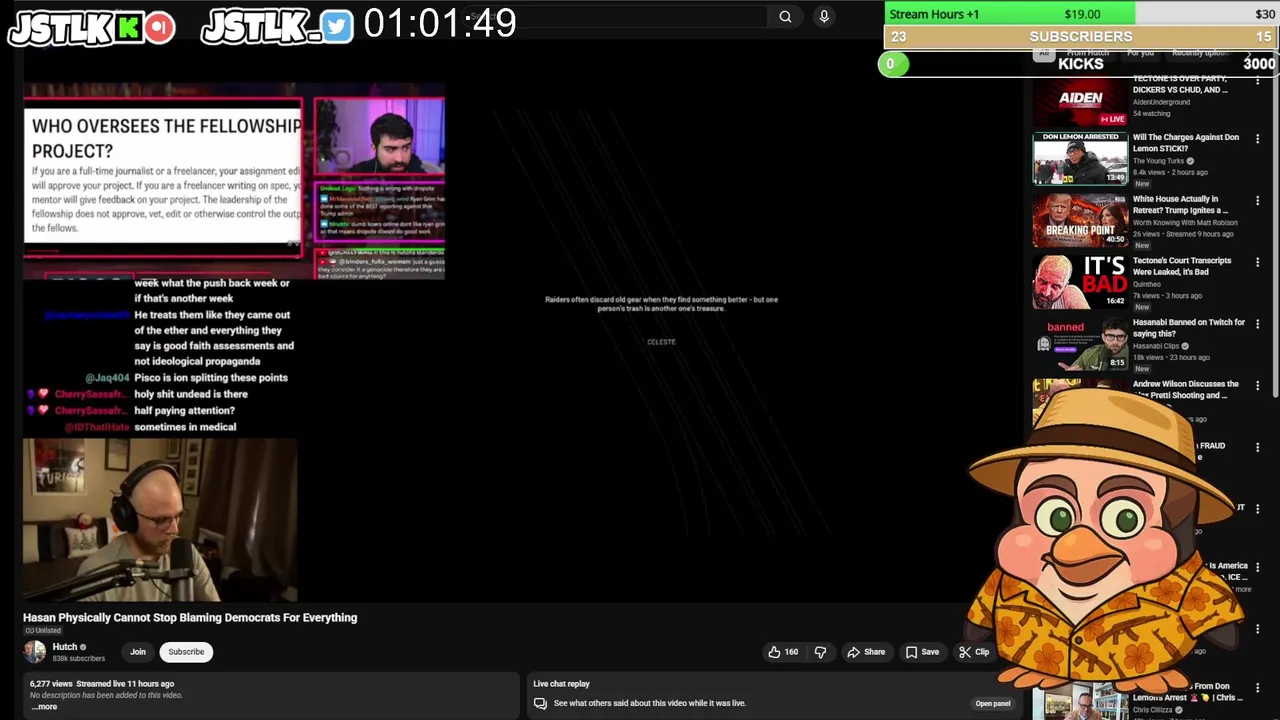Screen dimensions: 1280x720
Task: Open options for Tectone's Court Transcripts video
Action: [x=1257, y=263]
